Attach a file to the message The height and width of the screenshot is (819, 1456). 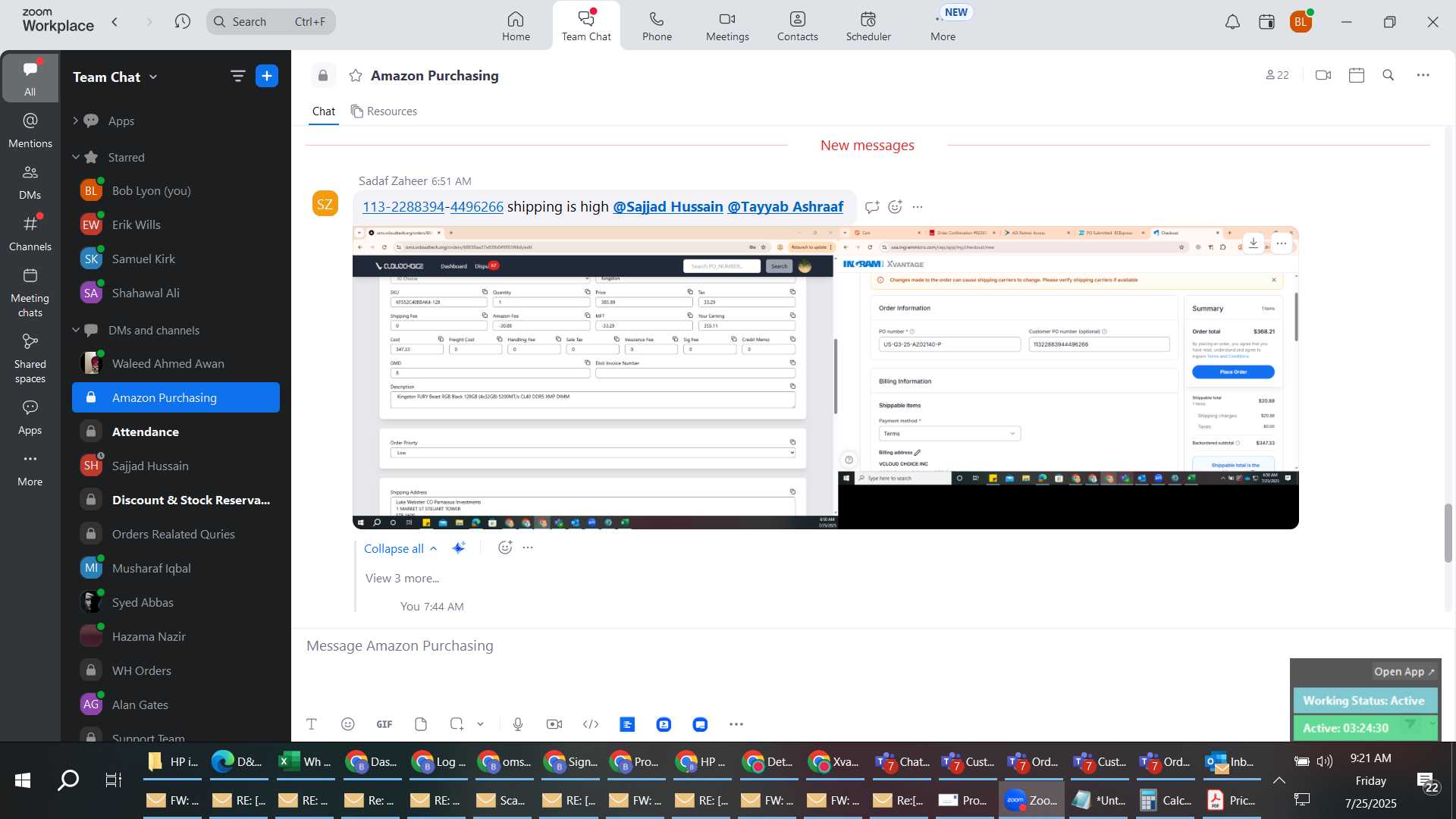[x=421, y=724]
